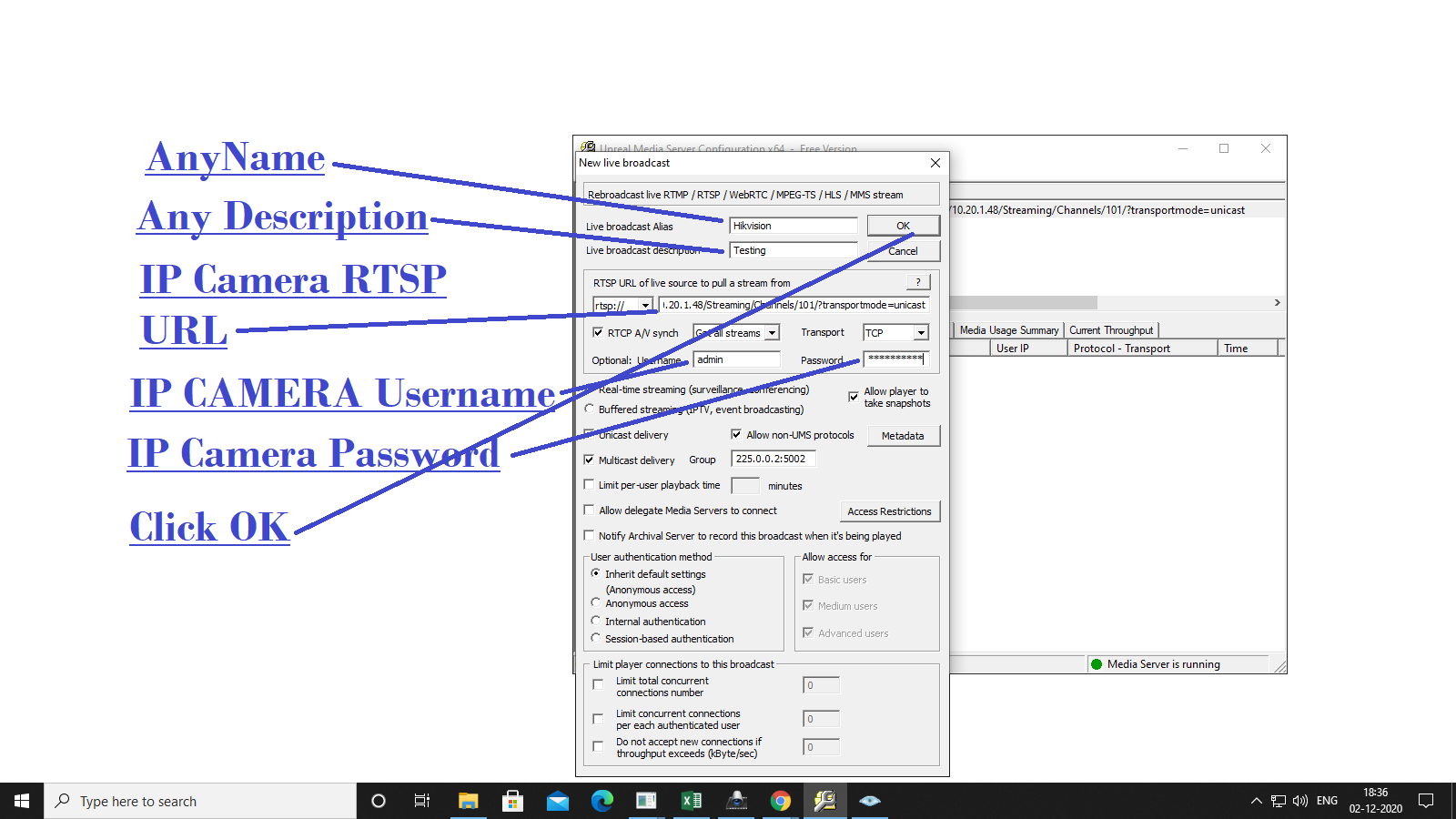Open the Access Restrictions dialog
The height and width of the screenshot is (819, 1456).
pos(889,511)
